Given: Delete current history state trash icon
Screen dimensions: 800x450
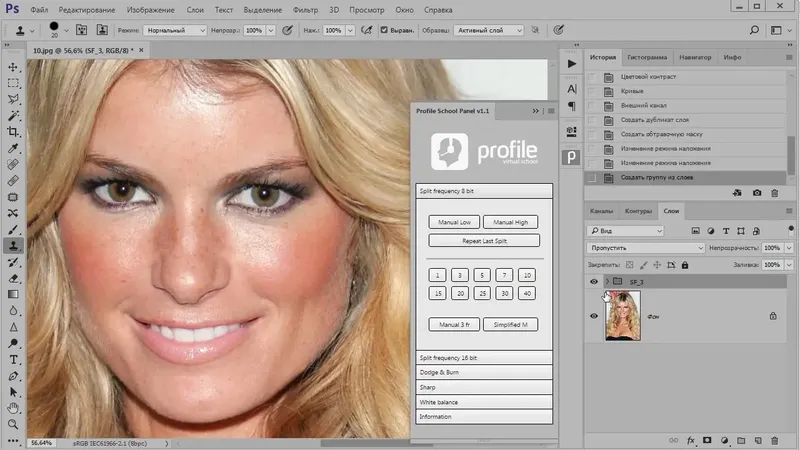Looking at the screenshot, I should click(x=774, y=193).
